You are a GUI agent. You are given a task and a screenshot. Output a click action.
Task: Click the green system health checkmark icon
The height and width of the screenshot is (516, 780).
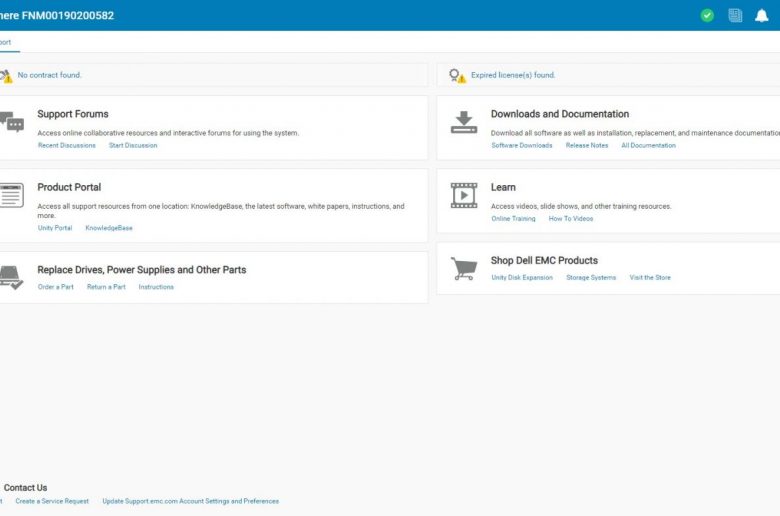pyautogui.click(x=707, y=15)
